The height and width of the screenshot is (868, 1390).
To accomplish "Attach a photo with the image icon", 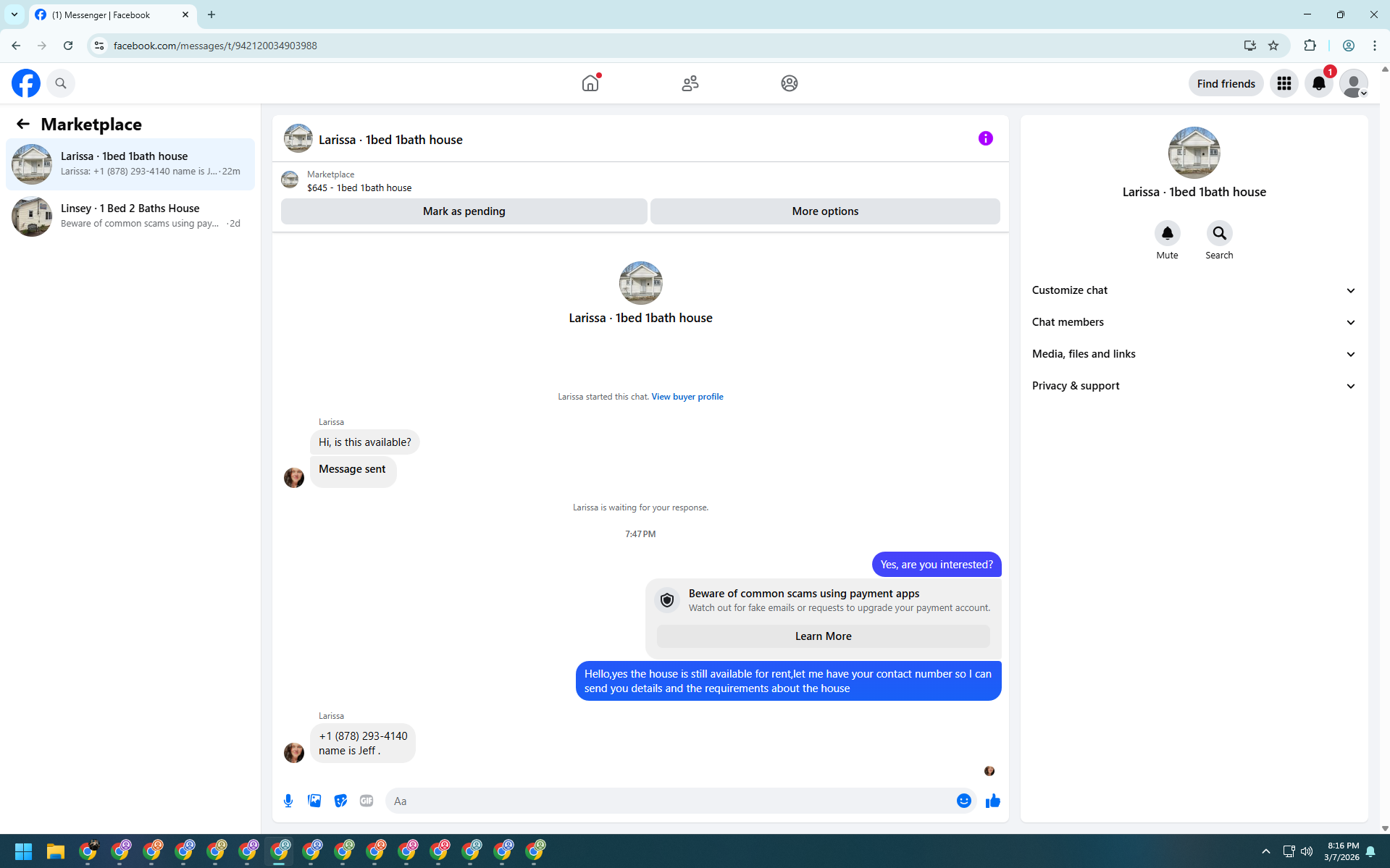I will (314, 801).
